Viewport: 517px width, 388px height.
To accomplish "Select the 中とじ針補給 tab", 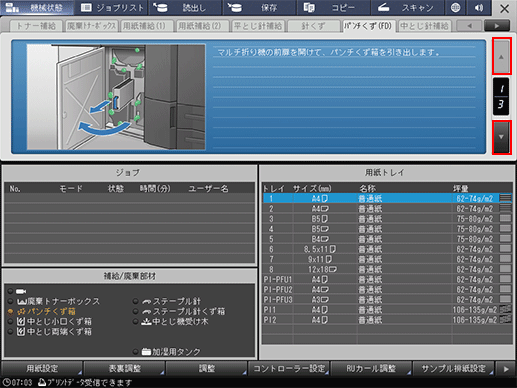I will coord(425,26).
